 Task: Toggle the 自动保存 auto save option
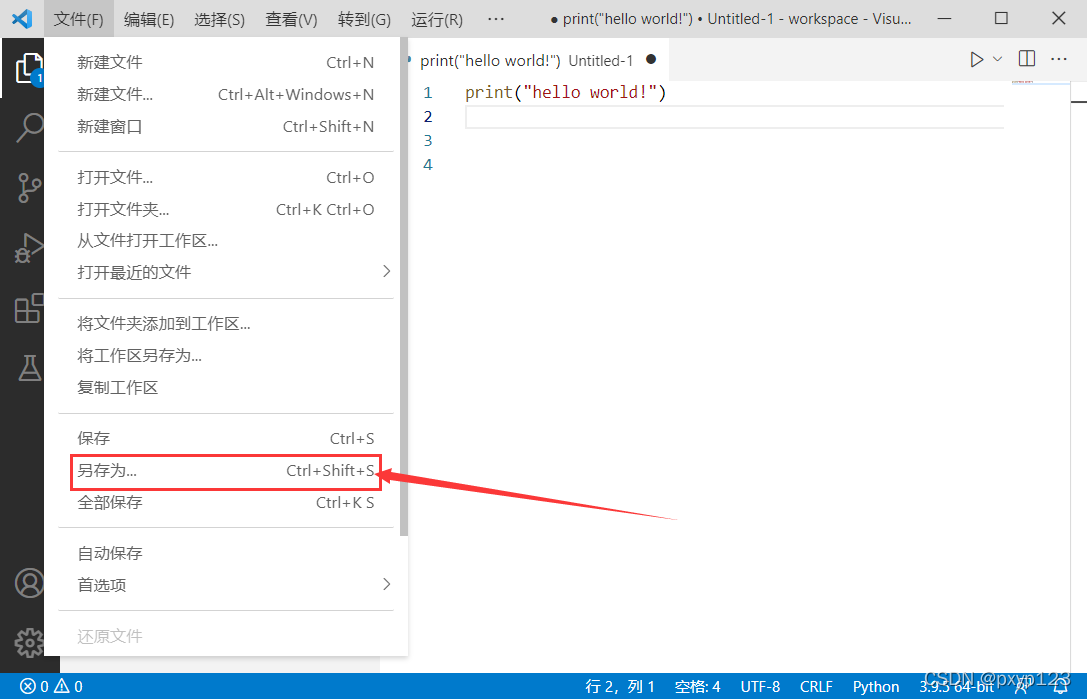point(226,553)
